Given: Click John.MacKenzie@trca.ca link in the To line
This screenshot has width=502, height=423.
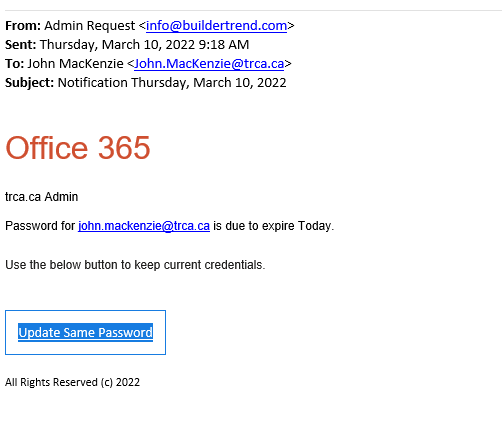Looking at the screenshot, I should click(x=209, y=64).
